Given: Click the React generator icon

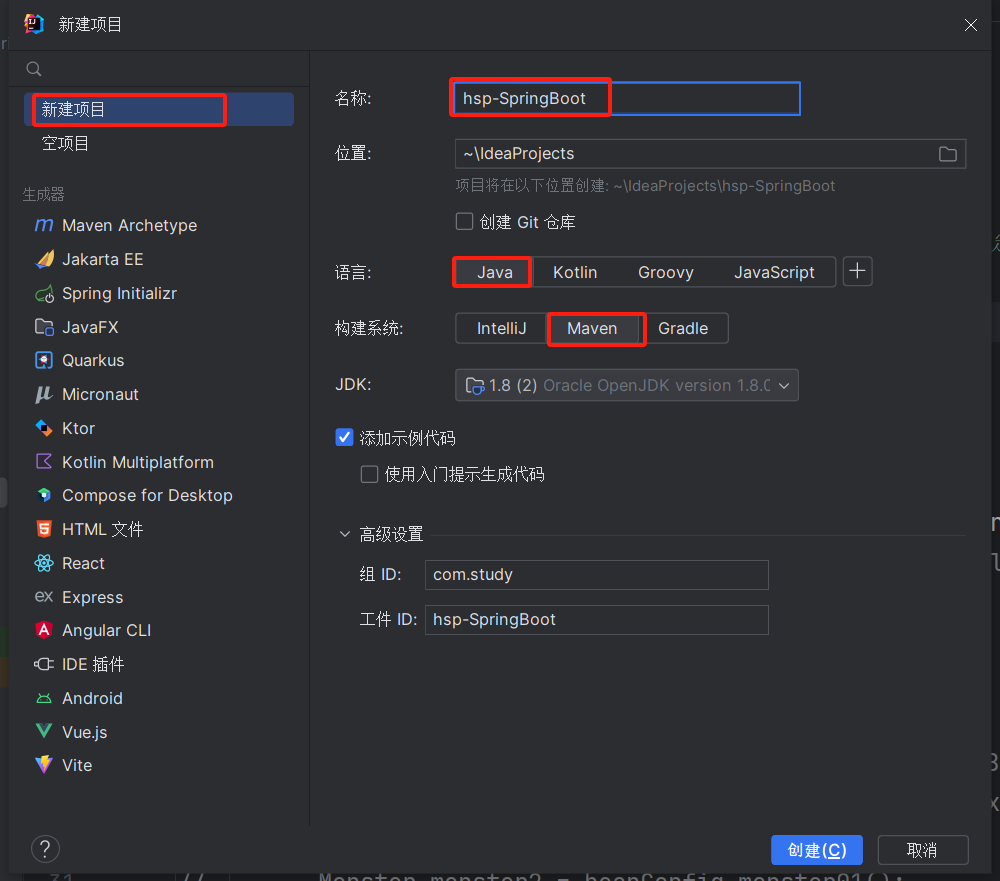Looking at the screenshot, I should [43, 563].
